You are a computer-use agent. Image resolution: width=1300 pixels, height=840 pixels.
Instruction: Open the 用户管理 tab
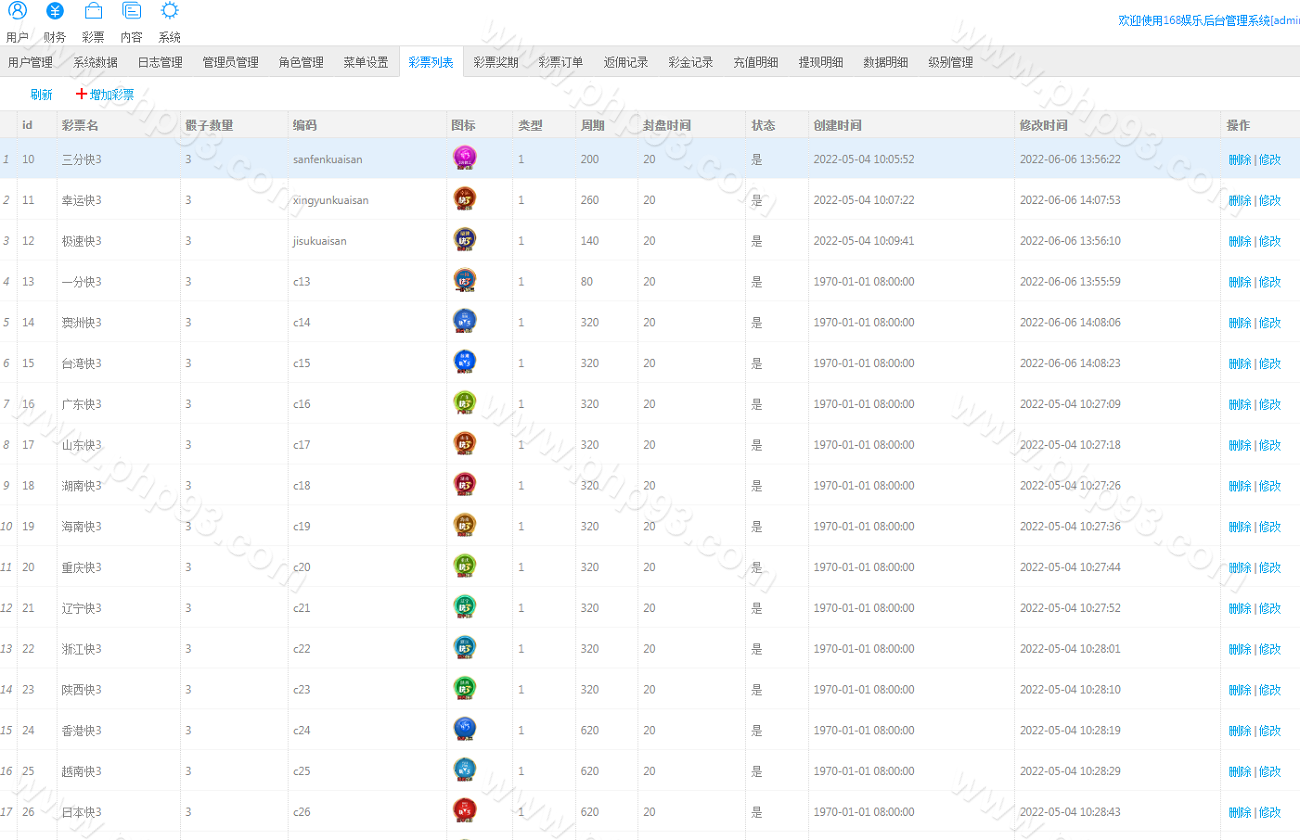(x=30, y=62)
